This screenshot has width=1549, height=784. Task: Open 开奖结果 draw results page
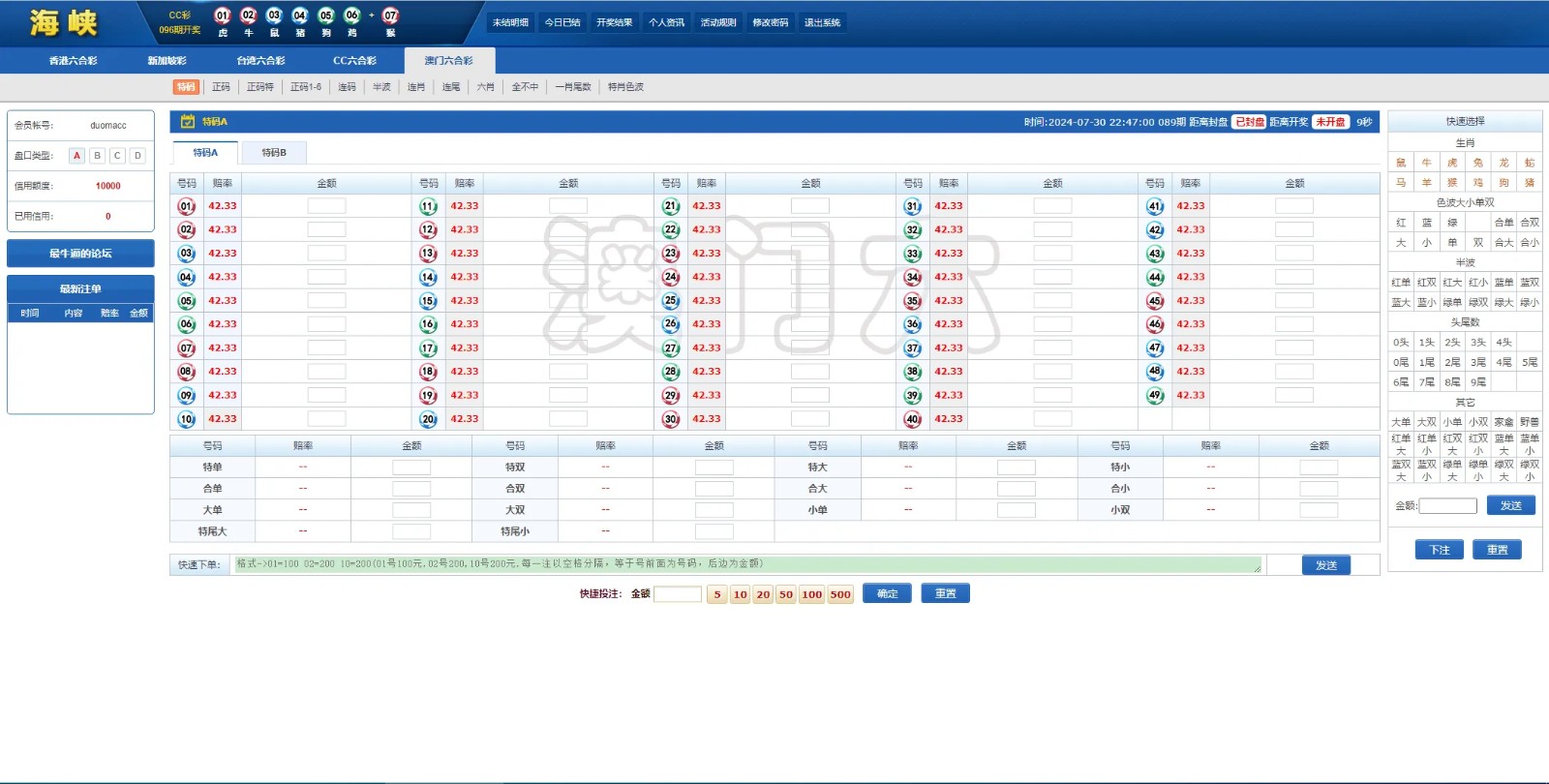(614, 22)
